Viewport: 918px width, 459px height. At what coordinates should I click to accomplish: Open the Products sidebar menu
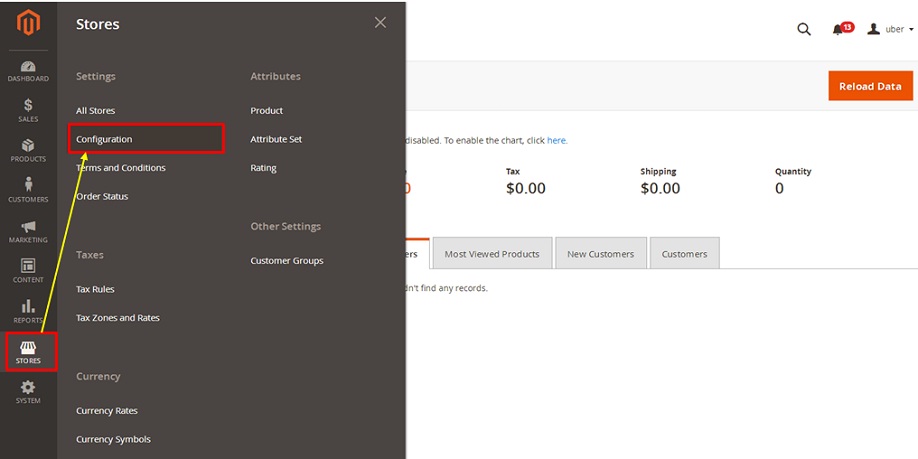tap(28, 151)
